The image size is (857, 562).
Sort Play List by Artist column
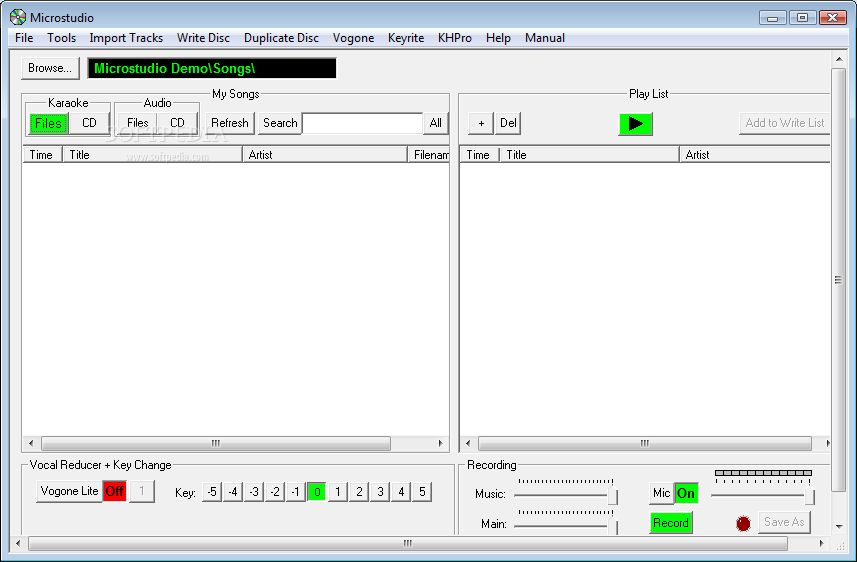coord(755,155)
